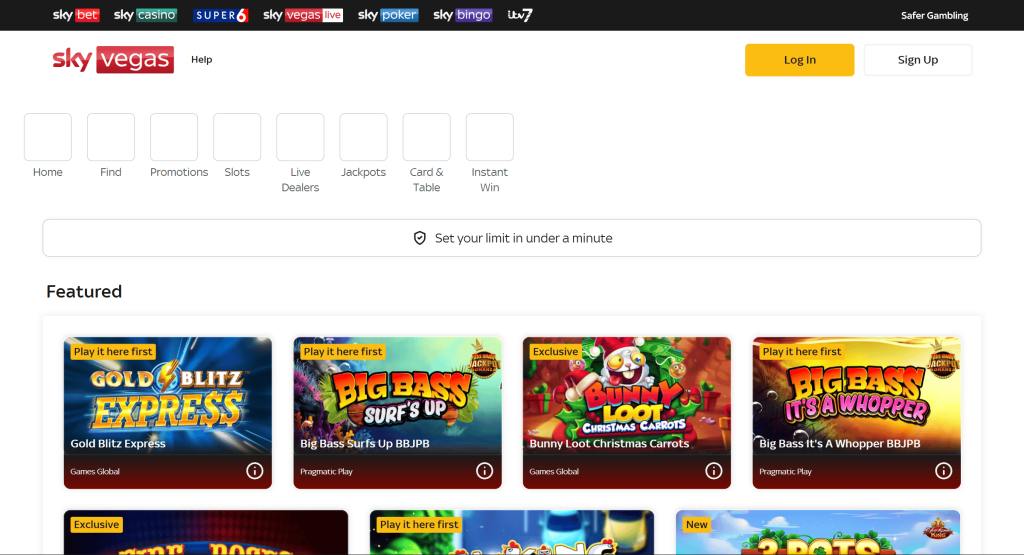Select the Home menu label
The image size is (1024, 555).
pos(48,172)
